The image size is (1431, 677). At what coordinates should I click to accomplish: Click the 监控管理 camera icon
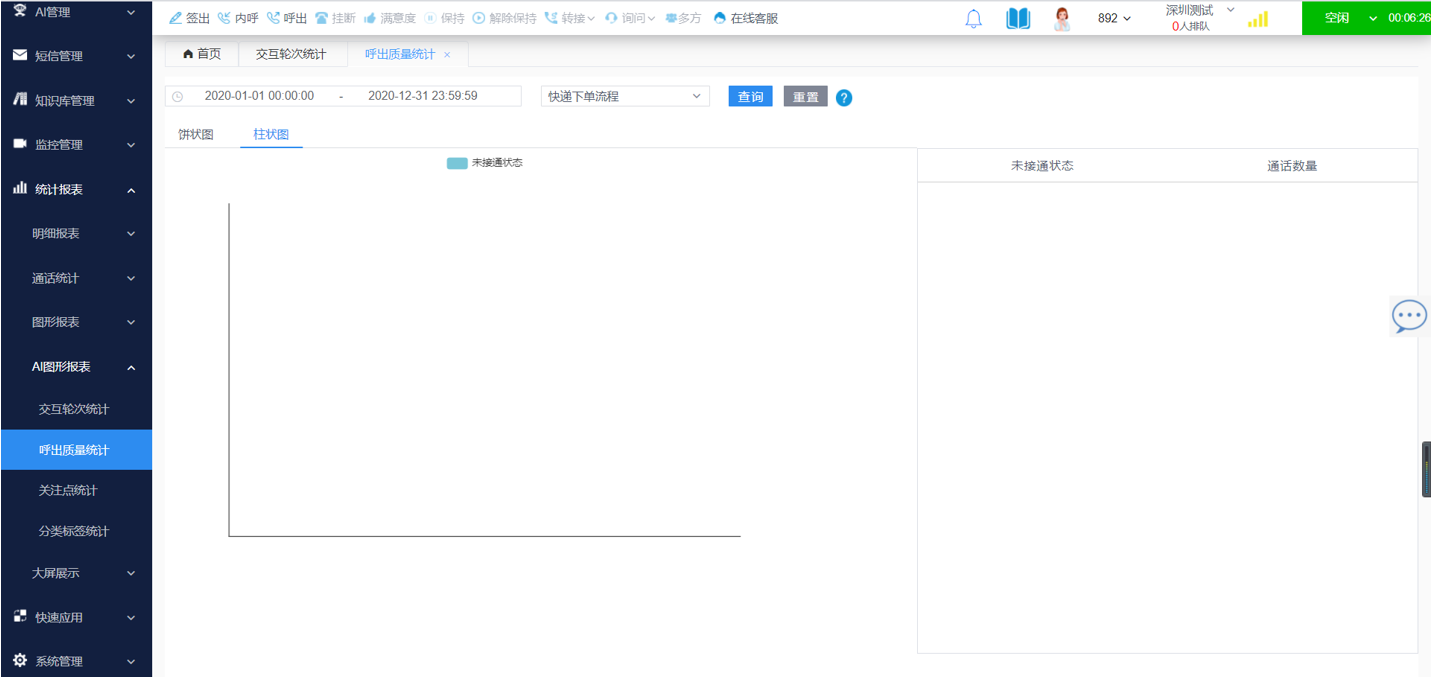pyautogui.click(x=20, y=144)
